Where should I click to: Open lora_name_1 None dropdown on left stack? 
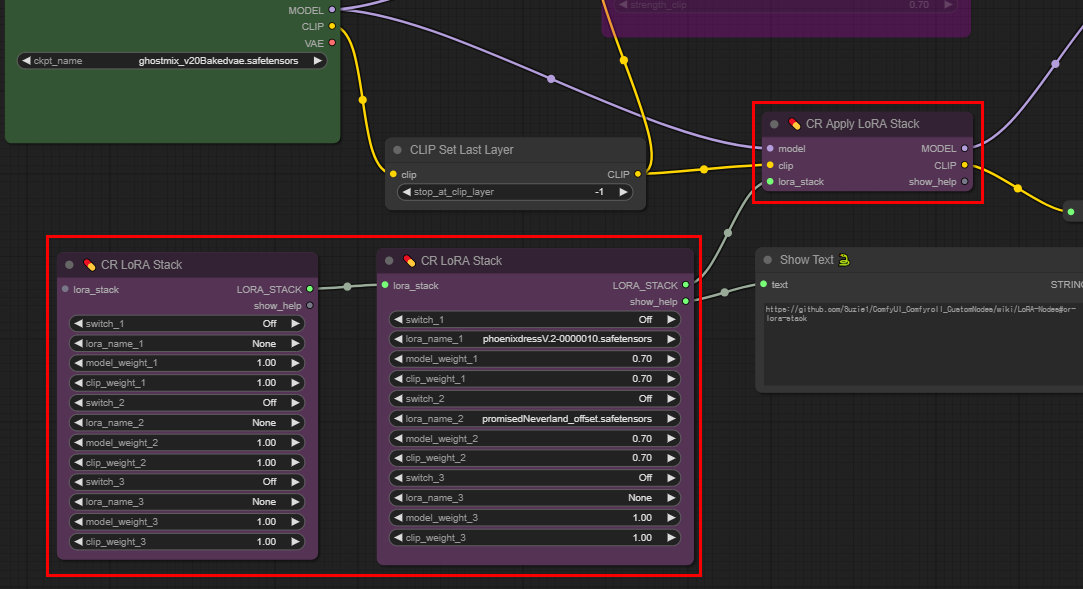(187, 343)
